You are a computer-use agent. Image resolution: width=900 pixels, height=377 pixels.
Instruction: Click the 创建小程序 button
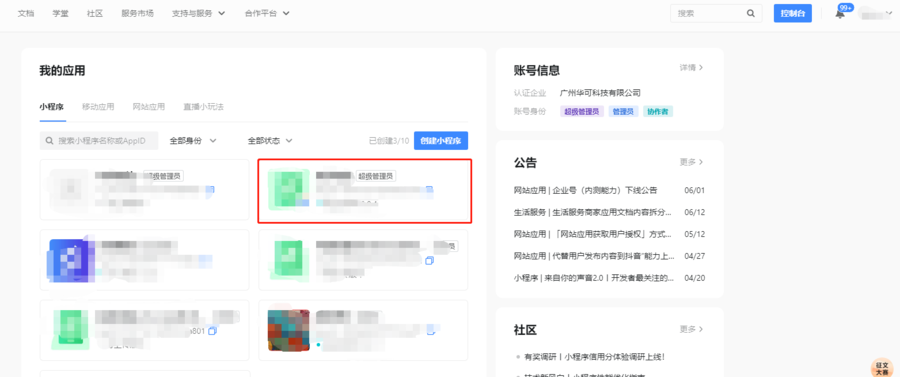coord(441,141)
